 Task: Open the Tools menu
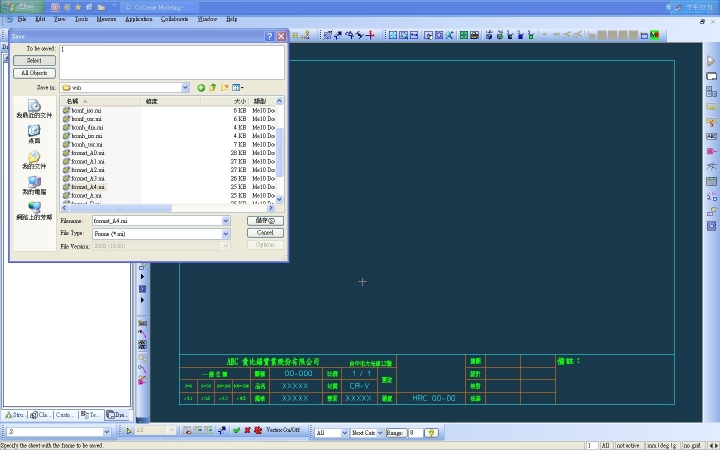(x=81, y=19)
